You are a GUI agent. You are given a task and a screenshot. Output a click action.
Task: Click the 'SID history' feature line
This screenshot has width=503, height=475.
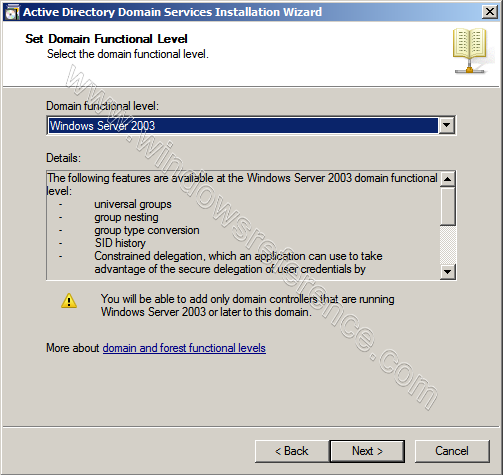pyautogui.click(x=120, y=243)
